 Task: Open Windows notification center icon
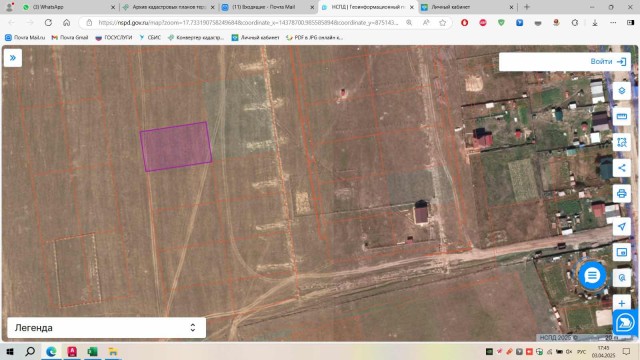coord(626,351)
